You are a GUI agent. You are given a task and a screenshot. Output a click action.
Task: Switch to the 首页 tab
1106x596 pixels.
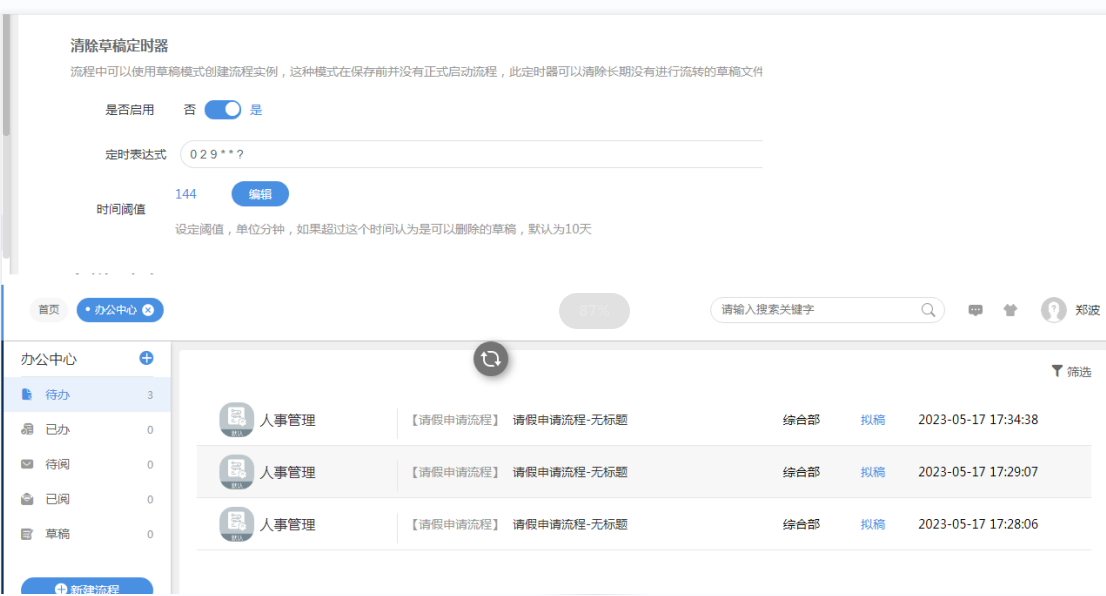coord(47,310)
